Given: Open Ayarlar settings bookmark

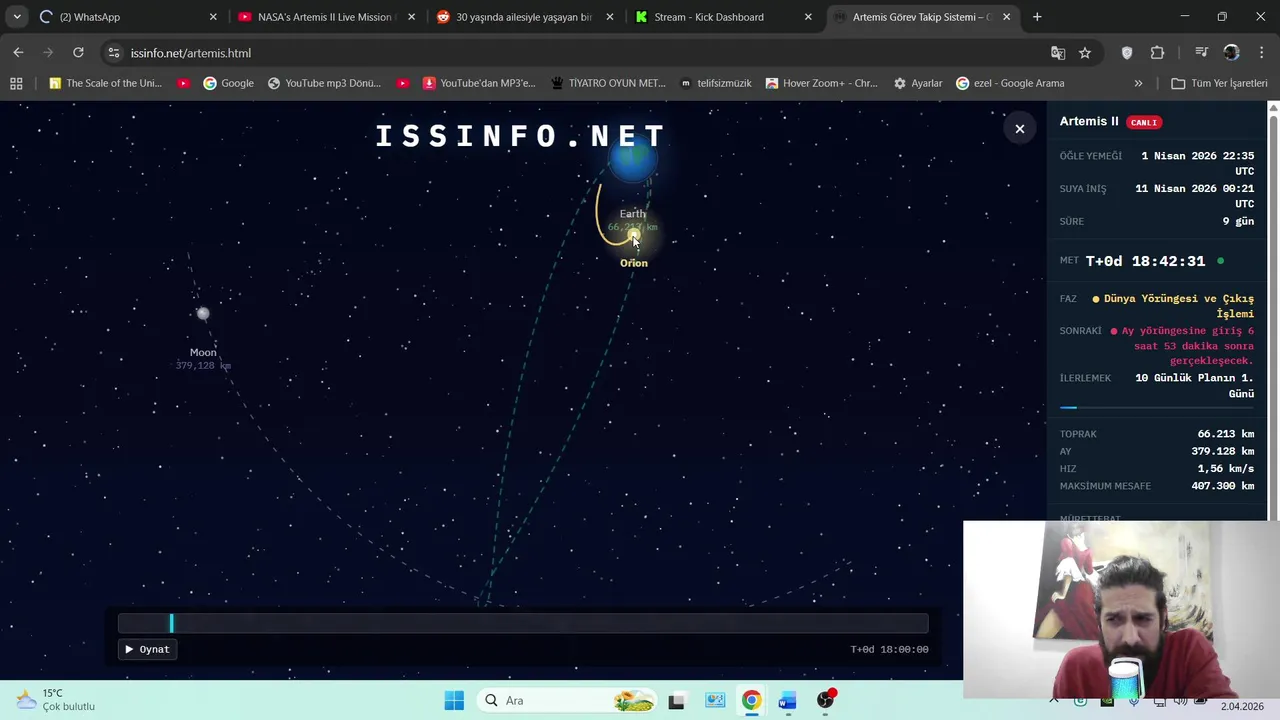Looking at the screenshot, I should coord(918,83).
